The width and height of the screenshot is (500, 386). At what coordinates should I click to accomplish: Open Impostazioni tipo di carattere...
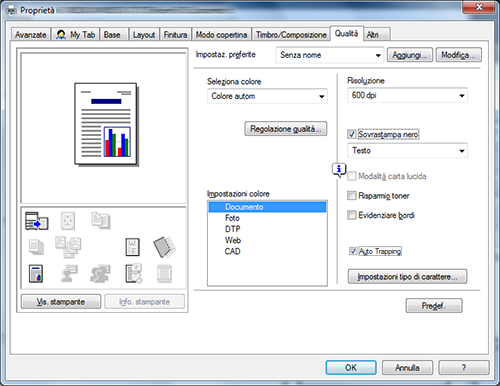click(x=407, y=277)
